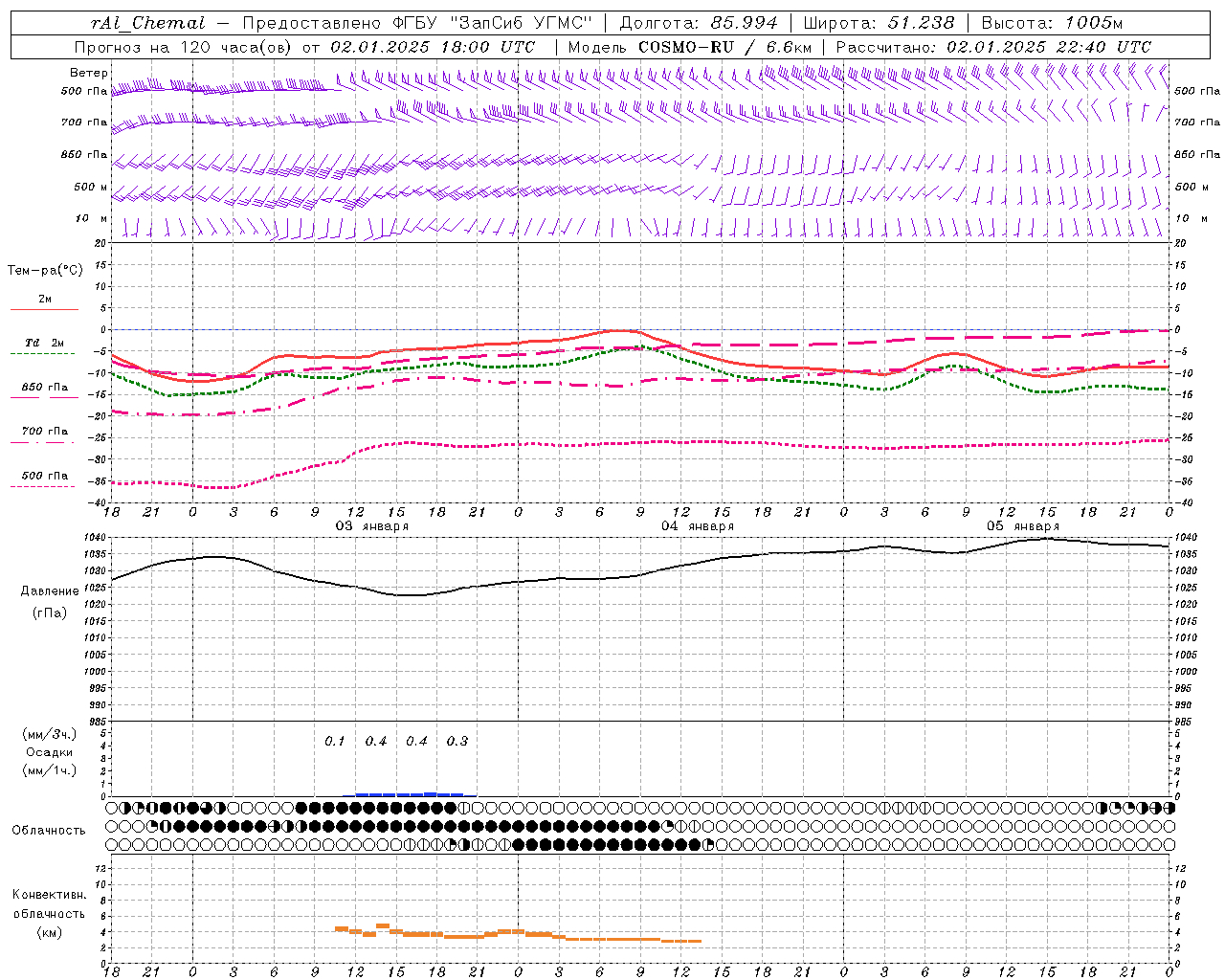This screenshot has width=1225, height=980.
Task: Click the (мм/1ч.) unit label
Action: tap(50, 770)
